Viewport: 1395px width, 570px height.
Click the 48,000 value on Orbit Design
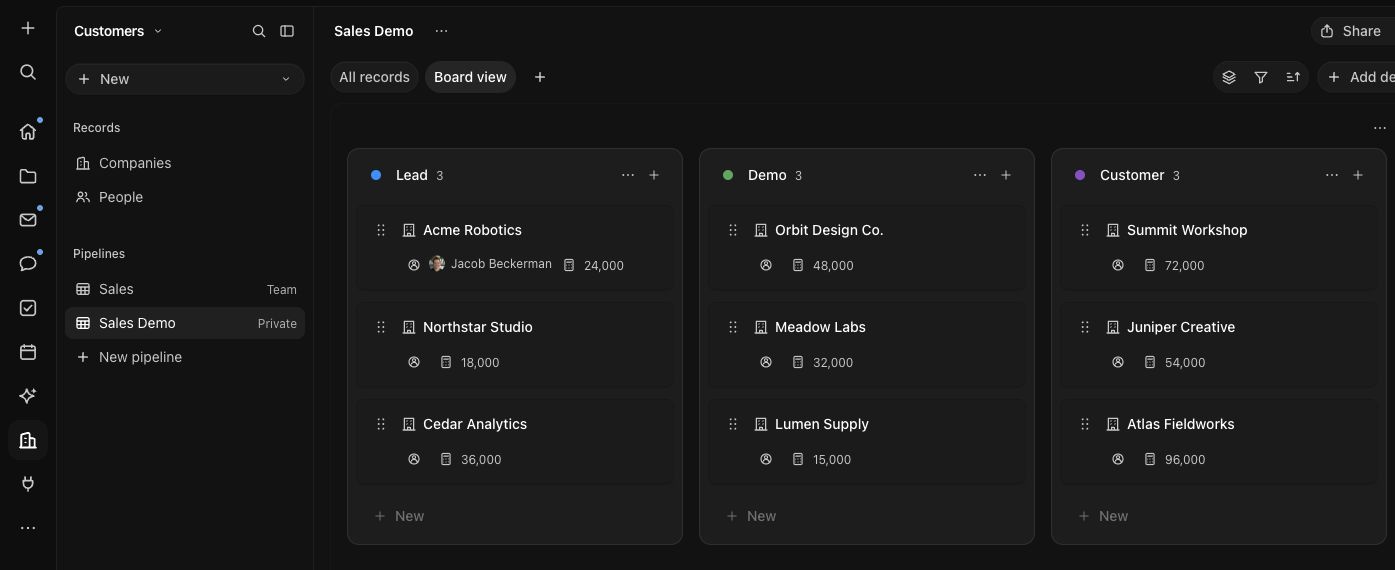(x=833, y=265)
